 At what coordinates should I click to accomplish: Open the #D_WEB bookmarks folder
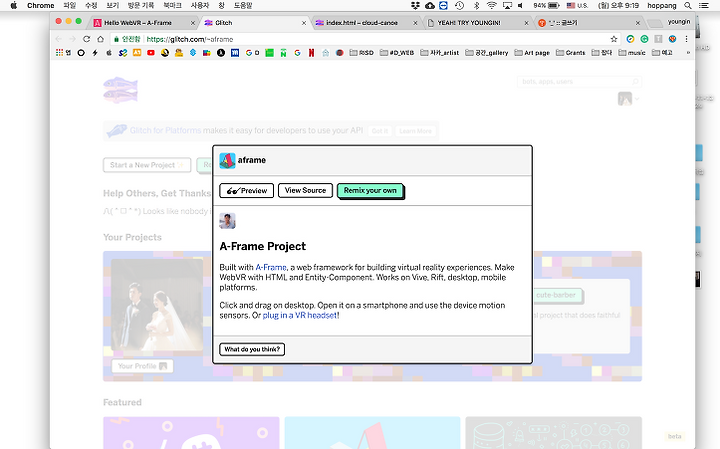397,53
